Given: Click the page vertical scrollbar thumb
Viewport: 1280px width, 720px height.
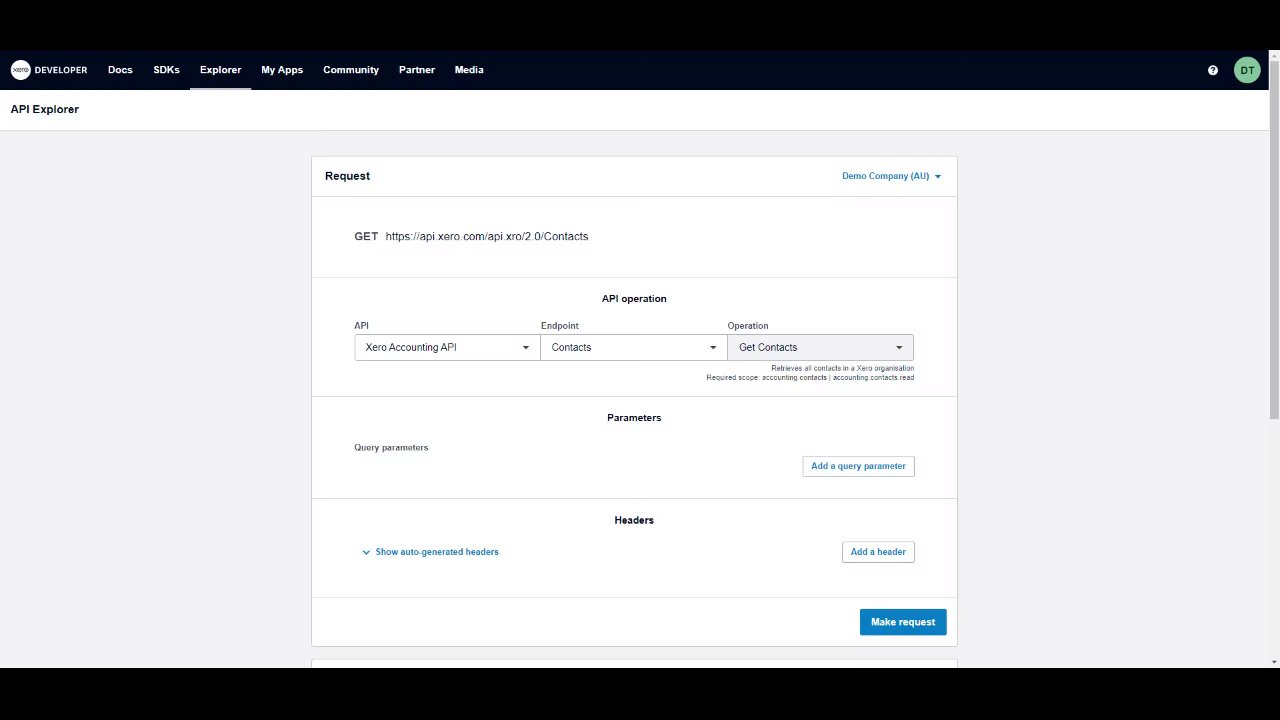Looking at the screenshot, I should pos(1274,240).
